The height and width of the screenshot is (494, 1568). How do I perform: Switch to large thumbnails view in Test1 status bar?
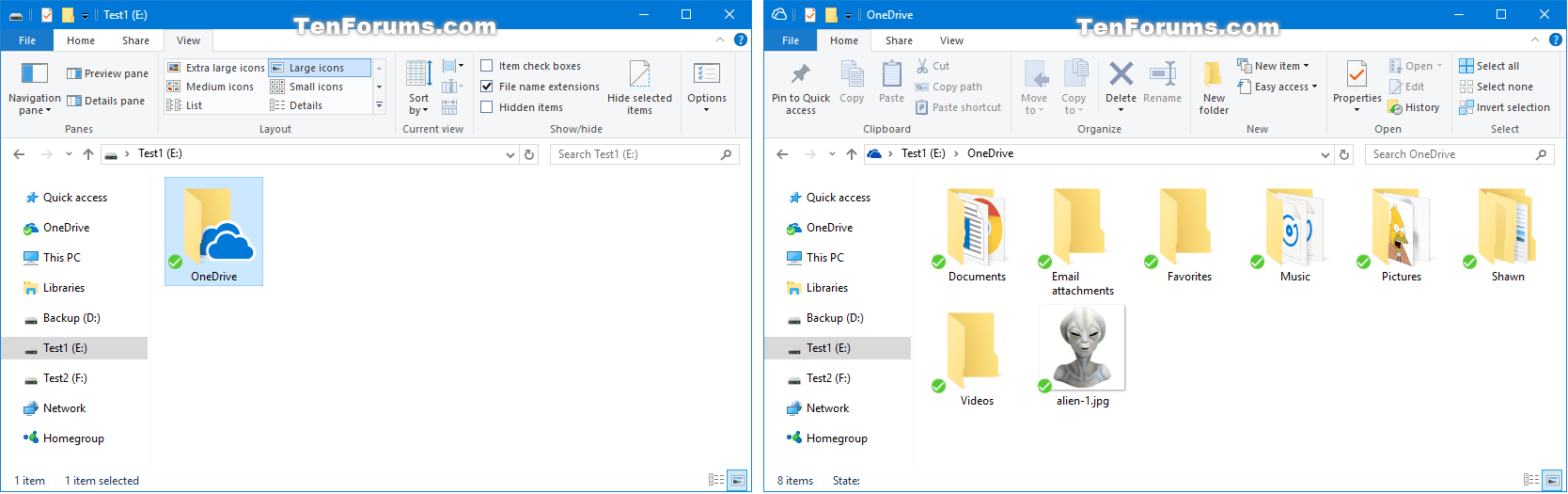[x=739, y=480]
